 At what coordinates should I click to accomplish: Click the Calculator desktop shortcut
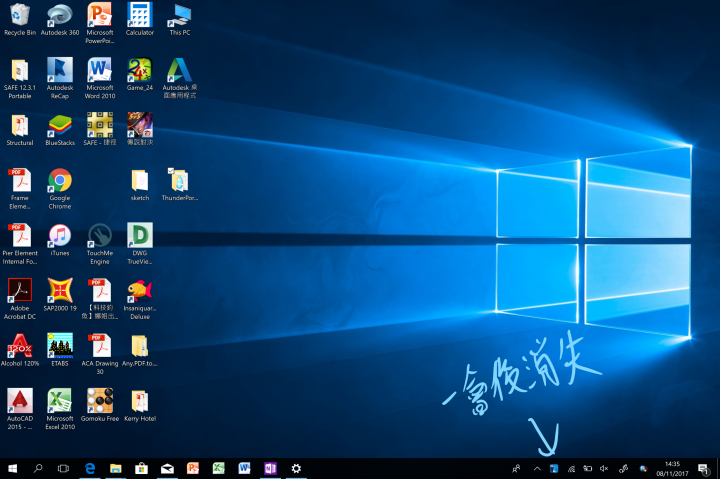[x=140, y=19]
